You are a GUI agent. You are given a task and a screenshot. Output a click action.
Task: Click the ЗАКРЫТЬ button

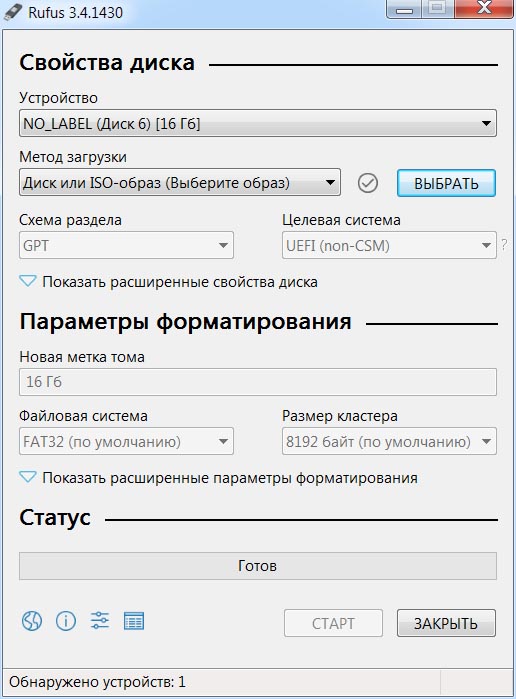(446, 623)
